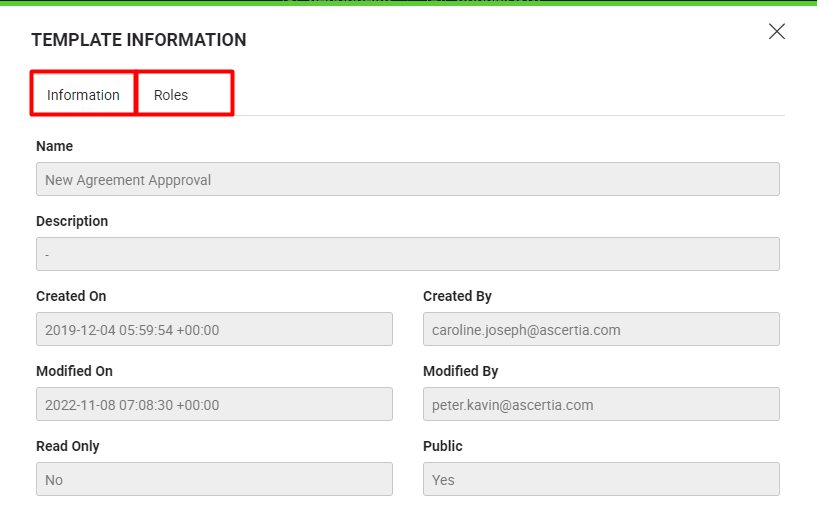
Task: Click the Modified On label
Action: pyautogui.click(x=74, y=371)
